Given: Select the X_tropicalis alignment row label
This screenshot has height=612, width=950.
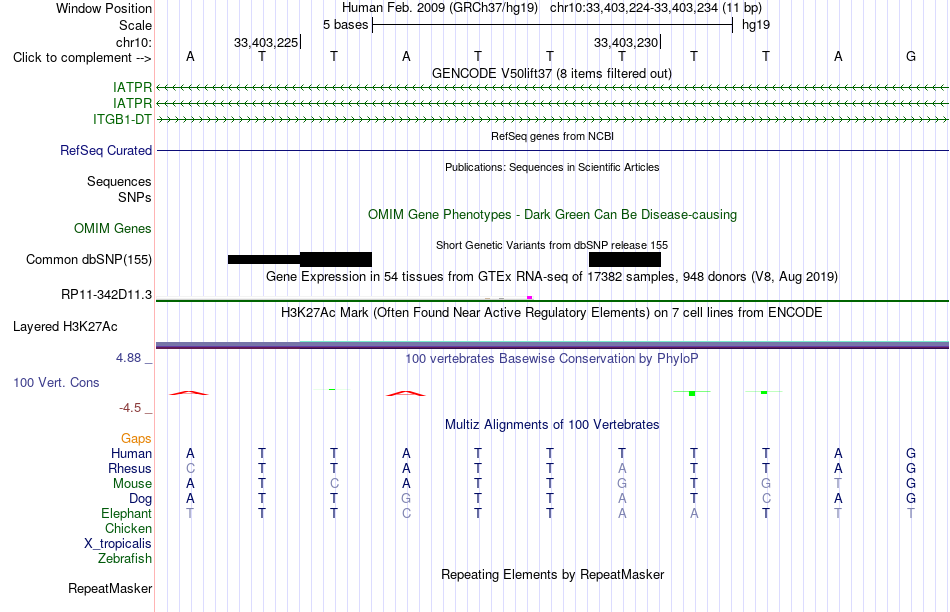Looking at the screenshot, I should [x=118, y=544].
